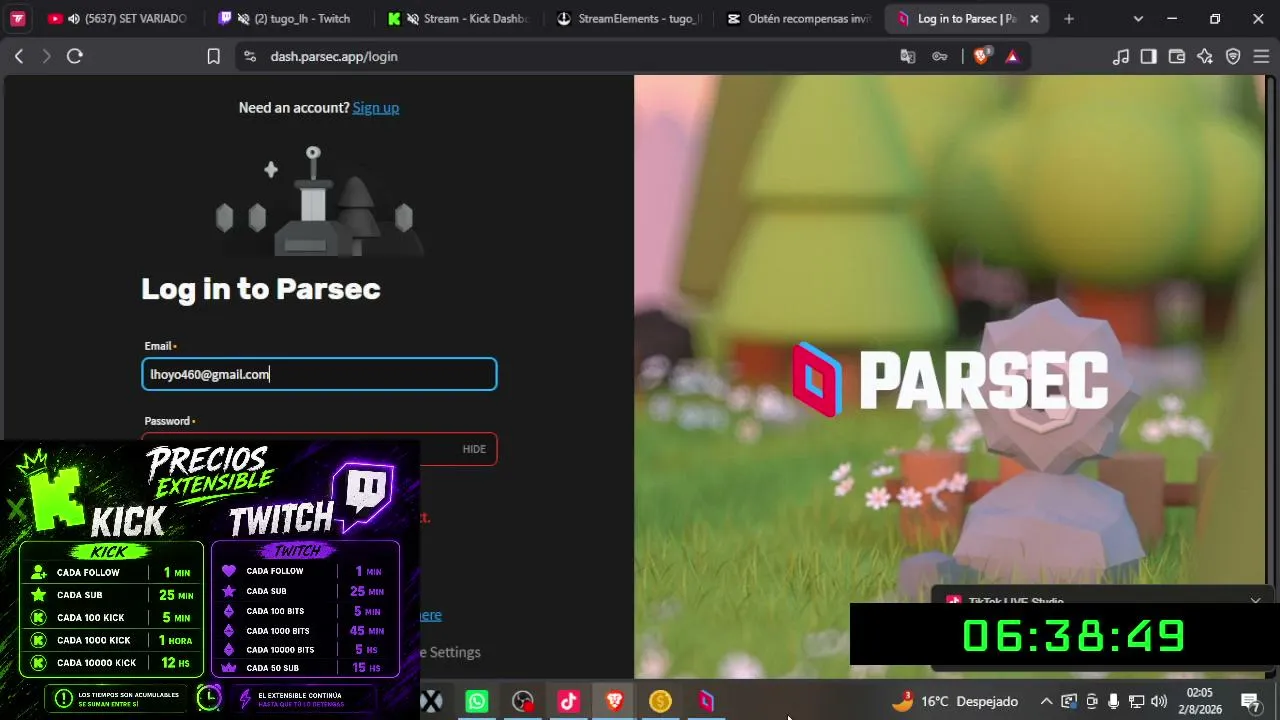Open the gold coin app on taskbar
The width and height of the screenshot is (1280, 720).
(660, 701)
